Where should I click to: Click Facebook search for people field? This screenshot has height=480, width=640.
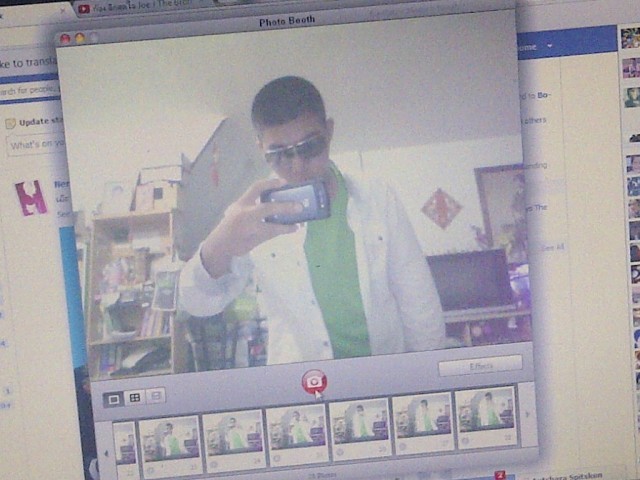point(29,89)
